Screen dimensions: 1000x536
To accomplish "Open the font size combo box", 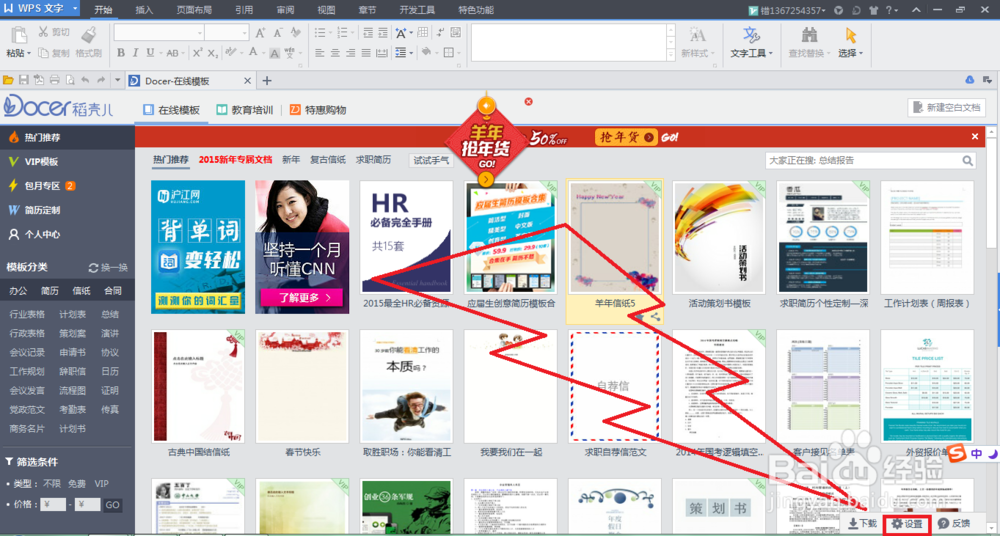I will 227,33.
